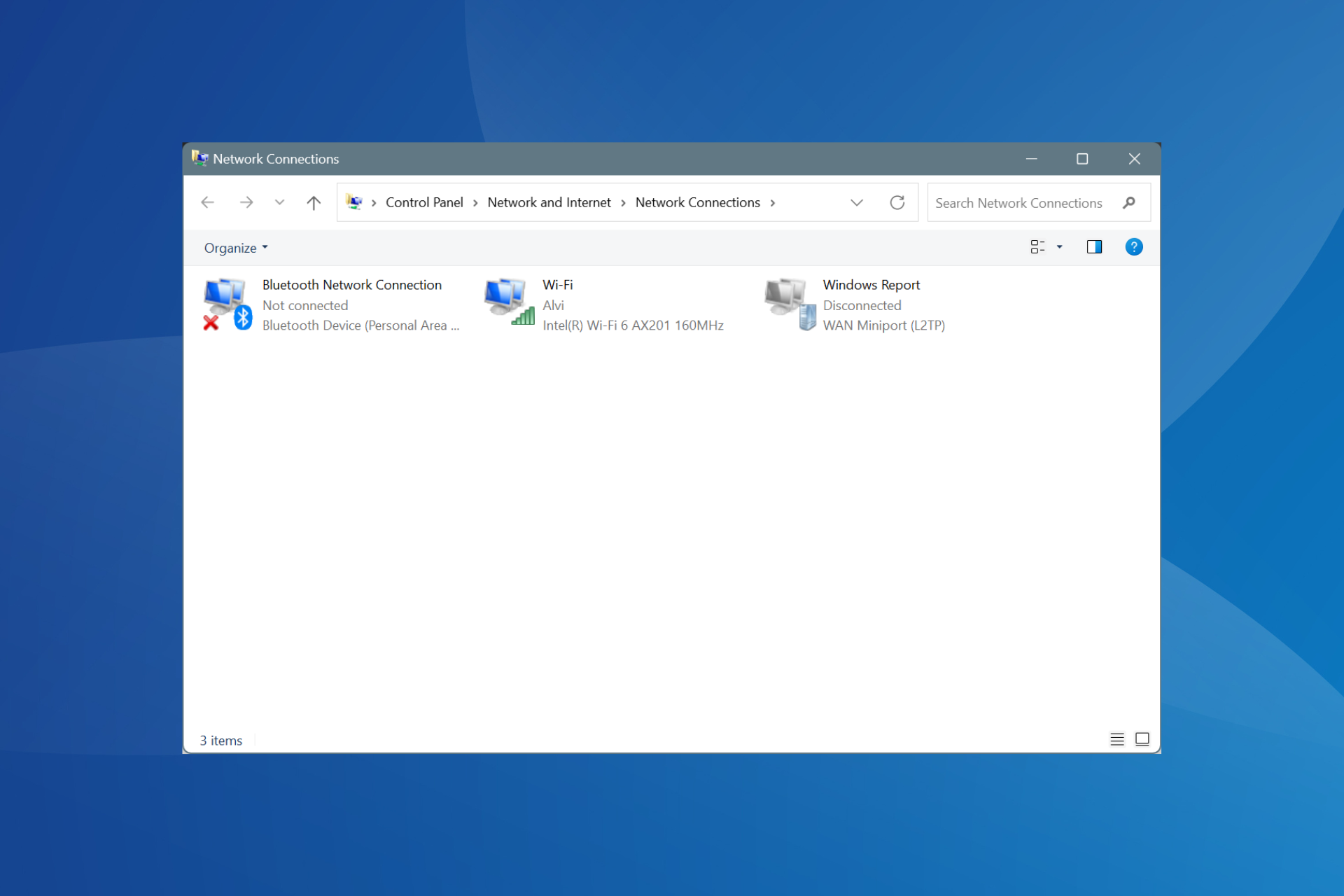Click 'Not connected' status text
Screen dimensions: 1344x896
305,305
